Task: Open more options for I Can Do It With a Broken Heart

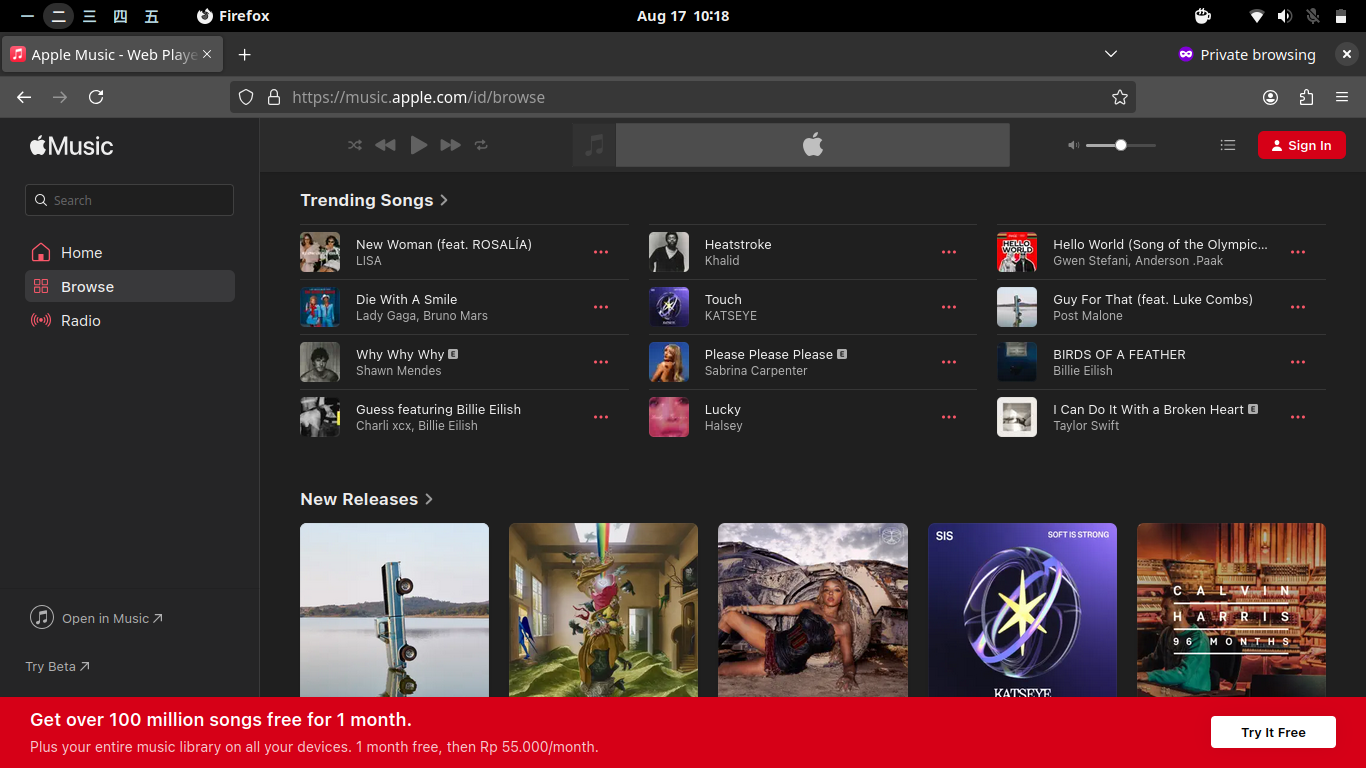Action: click(x=1298, y=417)
